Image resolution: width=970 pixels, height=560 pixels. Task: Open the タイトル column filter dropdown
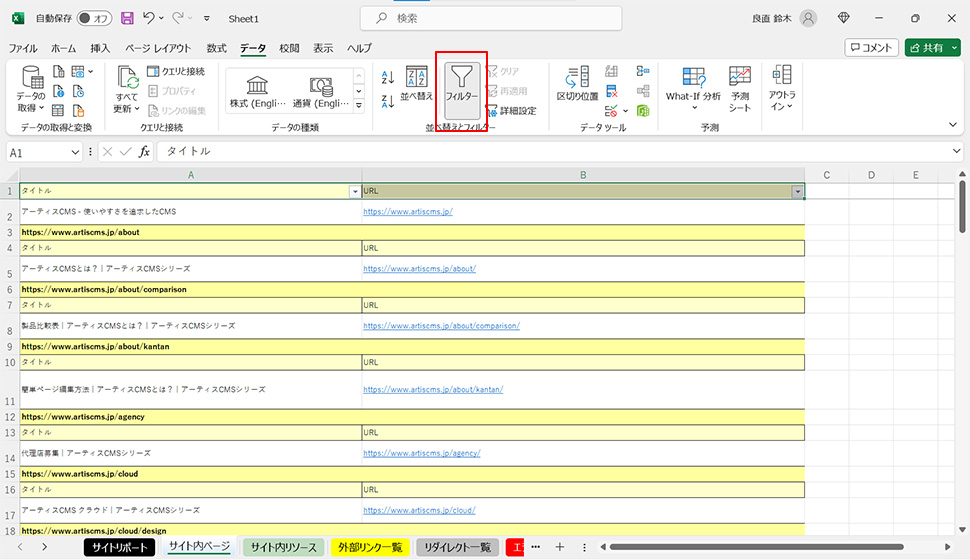355,192
